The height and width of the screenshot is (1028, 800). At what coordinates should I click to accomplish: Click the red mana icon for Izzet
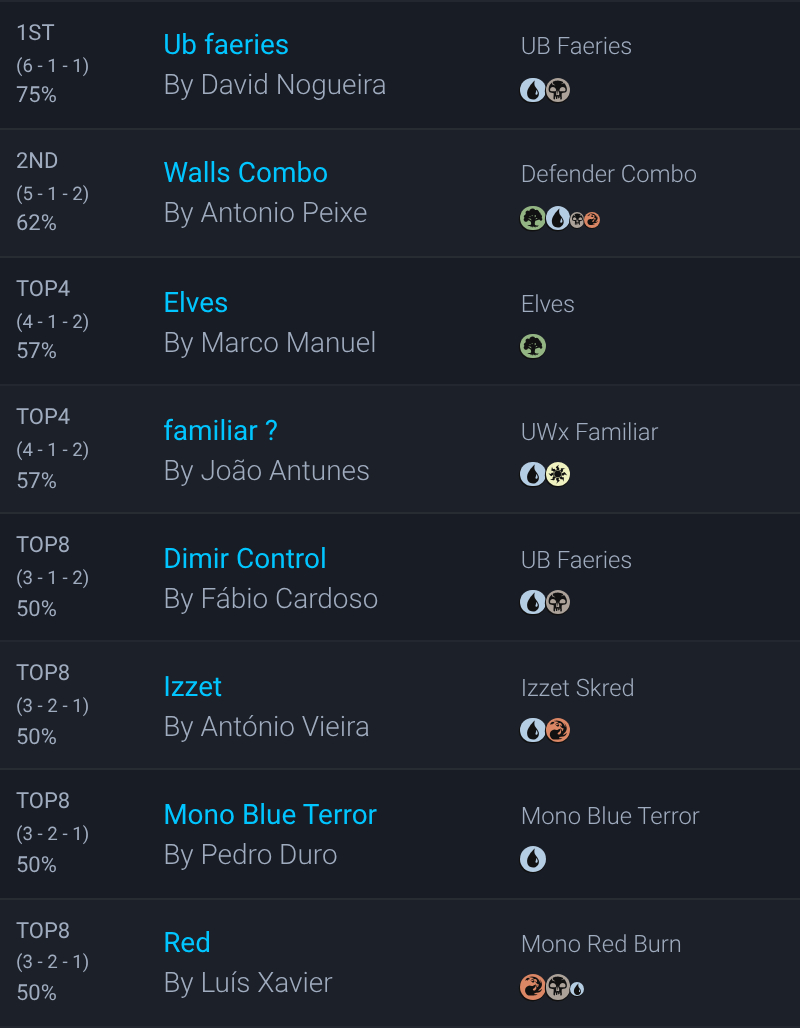558,730
